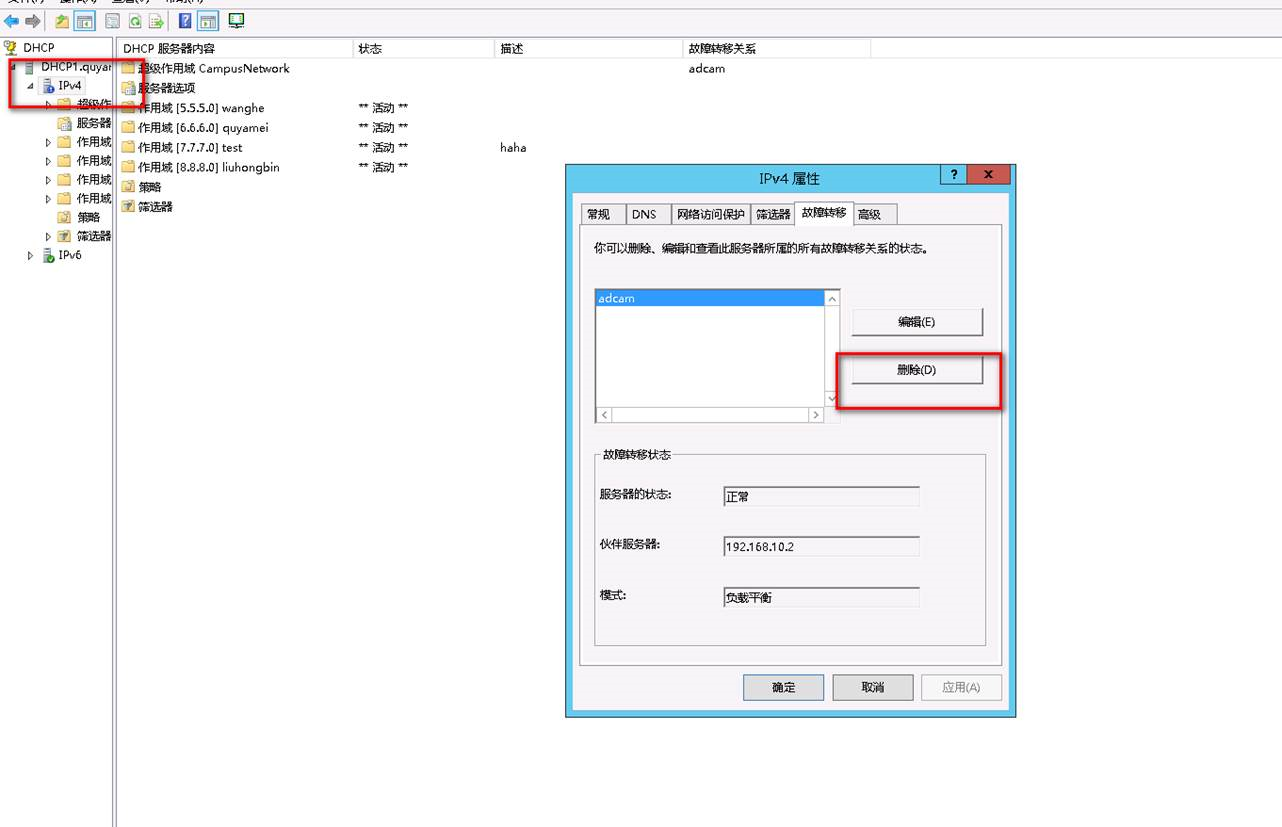Image resolution: width=1282 pixels, height=827 pixels.
Task: Click the 编辑(E) button
Action: tap(916, 322)
